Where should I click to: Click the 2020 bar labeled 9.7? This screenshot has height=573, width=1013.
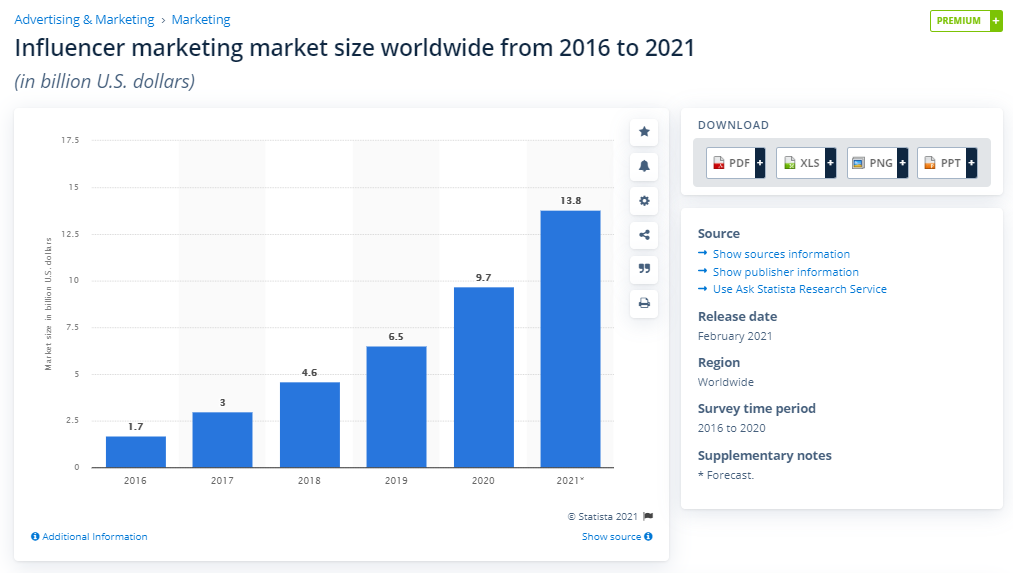[484, 377]
